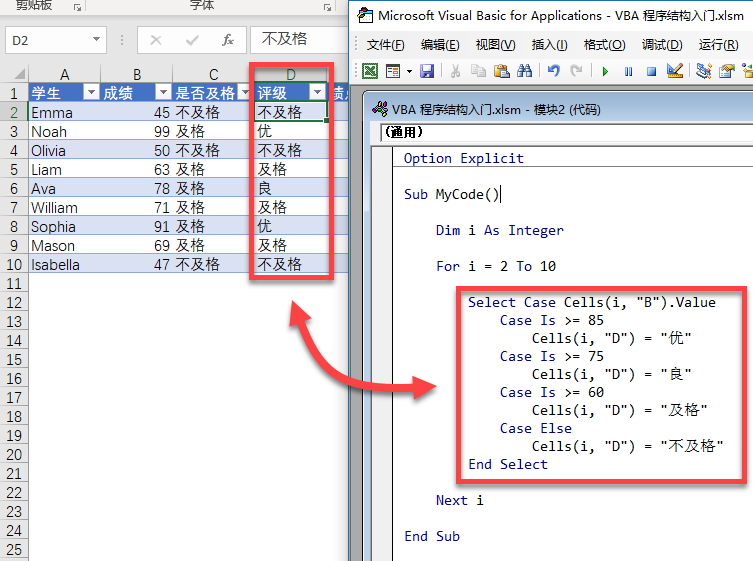Paste using the clipboard icon in VBA toolbar
The height and width of the screenshot is (561, 753).
pos(500,71)
